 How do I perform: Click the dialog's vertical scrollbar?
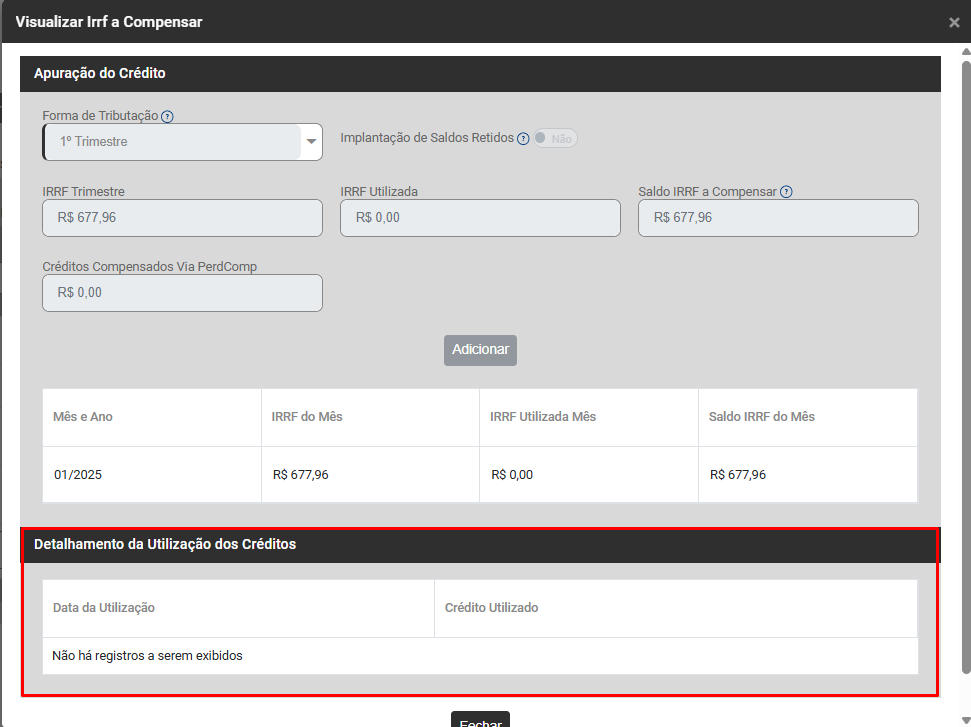click(x=964, y=360)
